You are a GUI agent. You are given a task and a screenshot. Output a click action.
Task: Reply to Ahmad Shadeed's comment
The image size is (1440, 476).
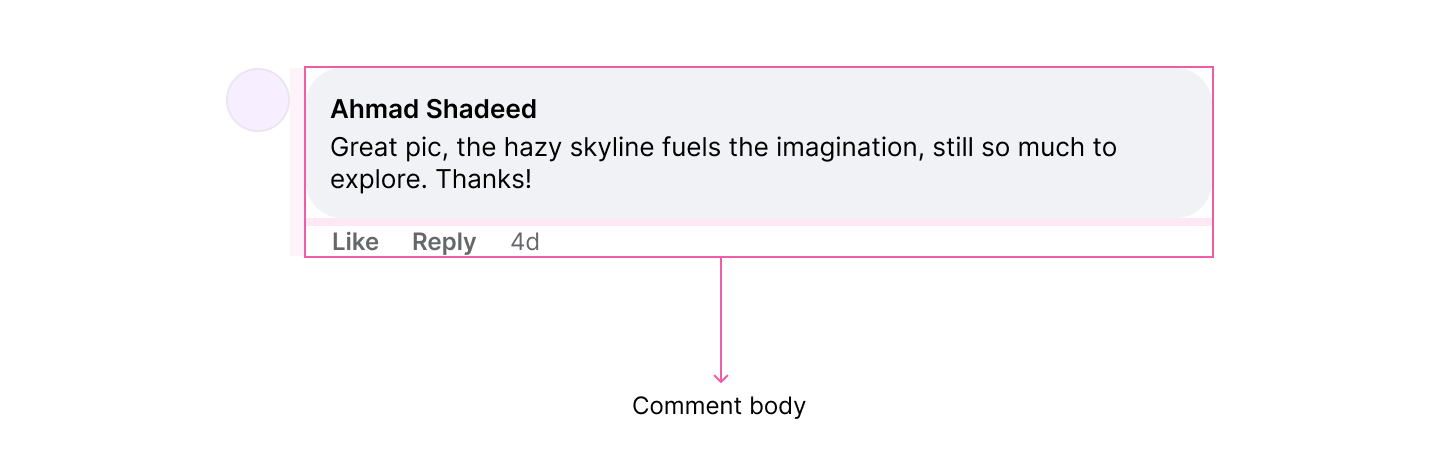pyautogui.click(x=444, y=242)
